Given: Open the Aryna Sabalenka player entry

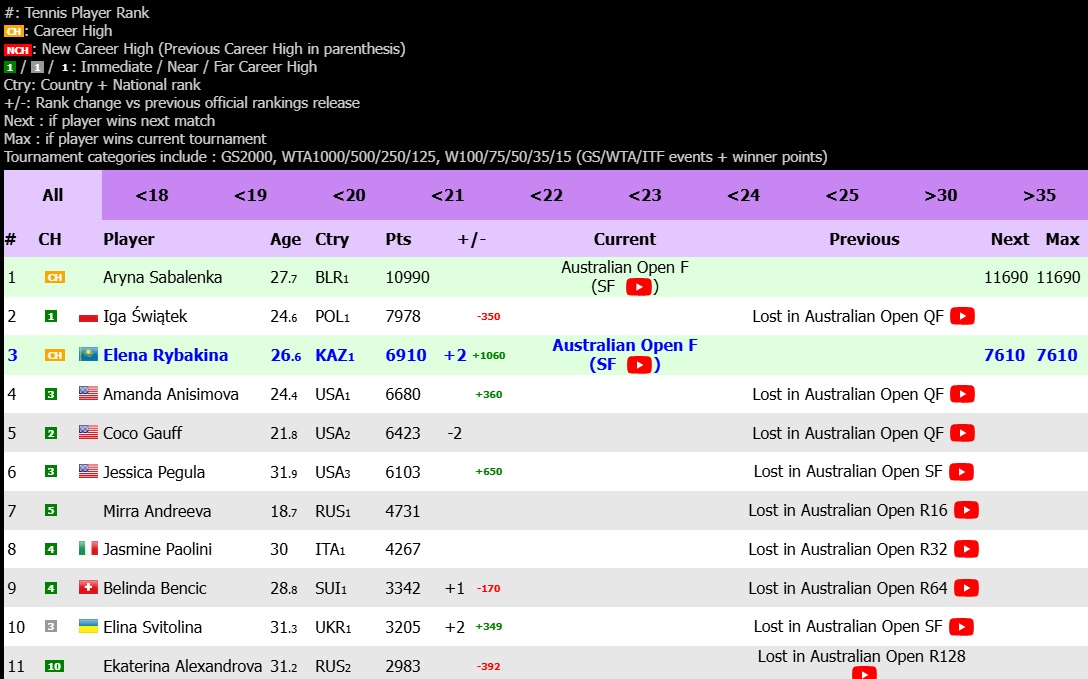Looking at the screenshot, I should pyautogui.click(x=162, y=277).
